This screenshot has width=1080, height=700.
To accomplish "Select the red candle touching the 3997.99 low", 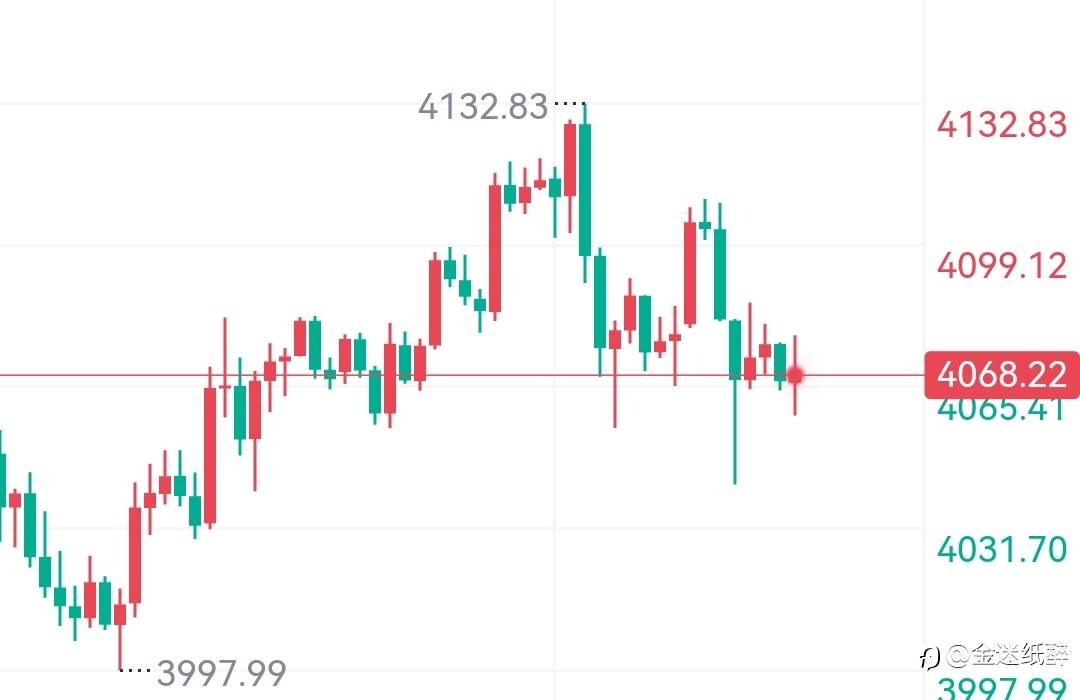I will 120,614.
